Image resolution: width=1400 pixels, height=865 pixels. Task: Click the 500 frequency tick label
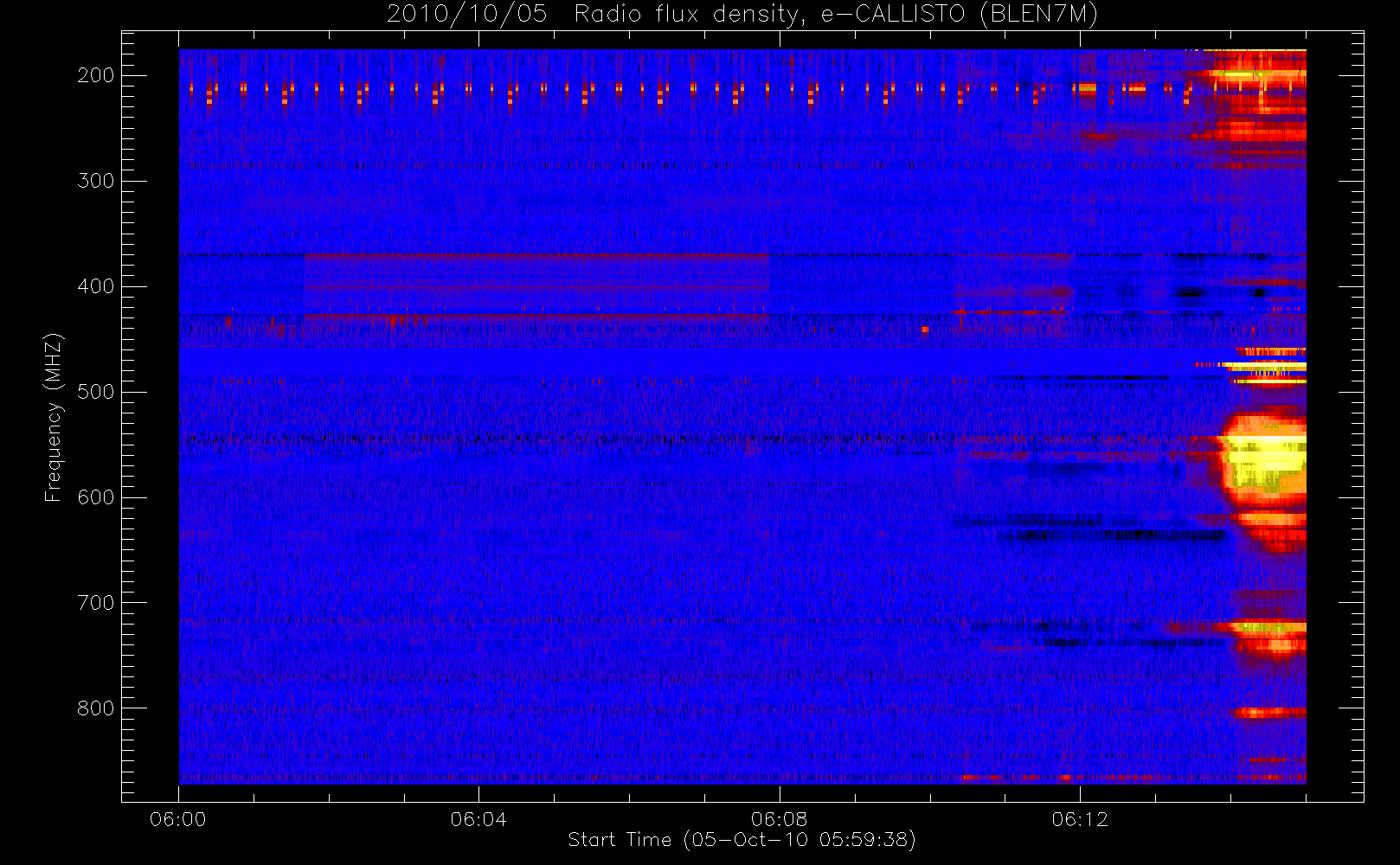coord(96,392)
